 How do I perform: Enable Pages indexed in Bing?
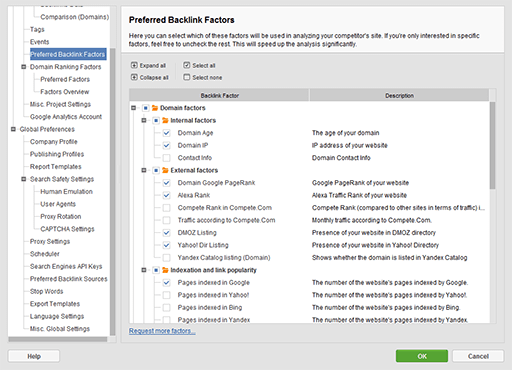(x=166, y=307)
